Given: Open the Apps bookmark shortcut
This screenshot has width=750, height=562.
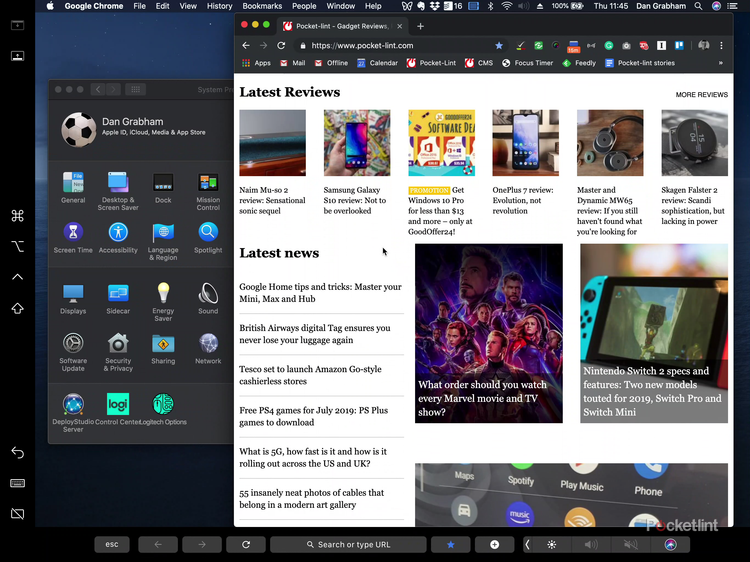Looking at the screenshot, I should click(256, 63).
